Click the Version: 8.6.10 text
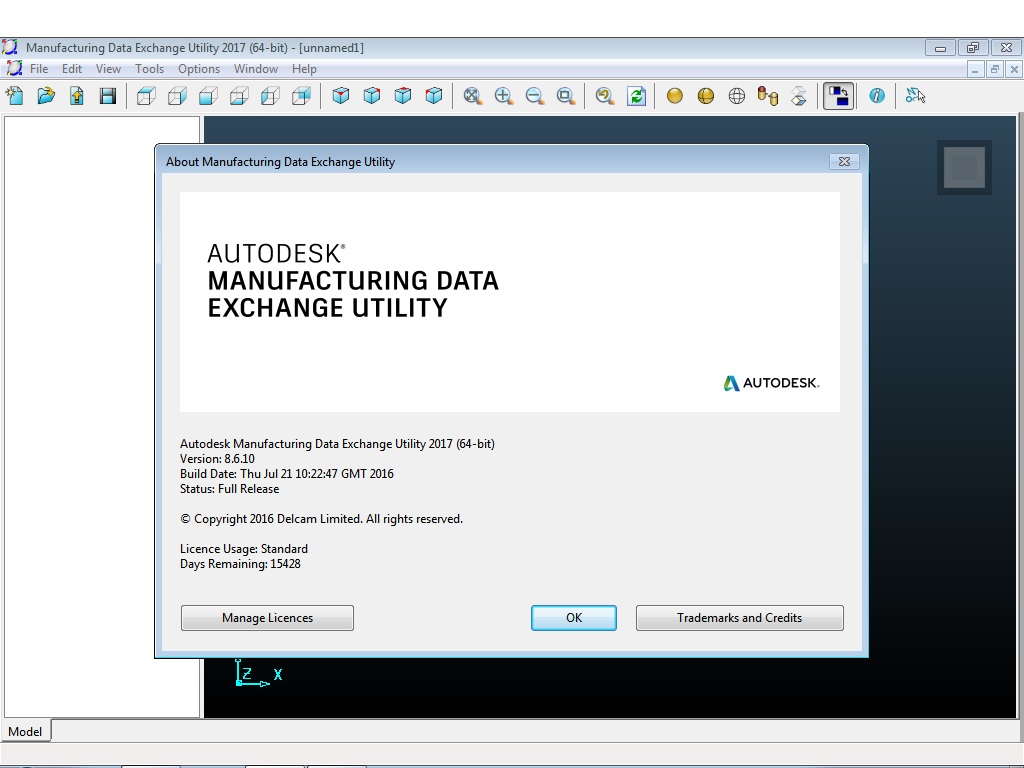 217,458
